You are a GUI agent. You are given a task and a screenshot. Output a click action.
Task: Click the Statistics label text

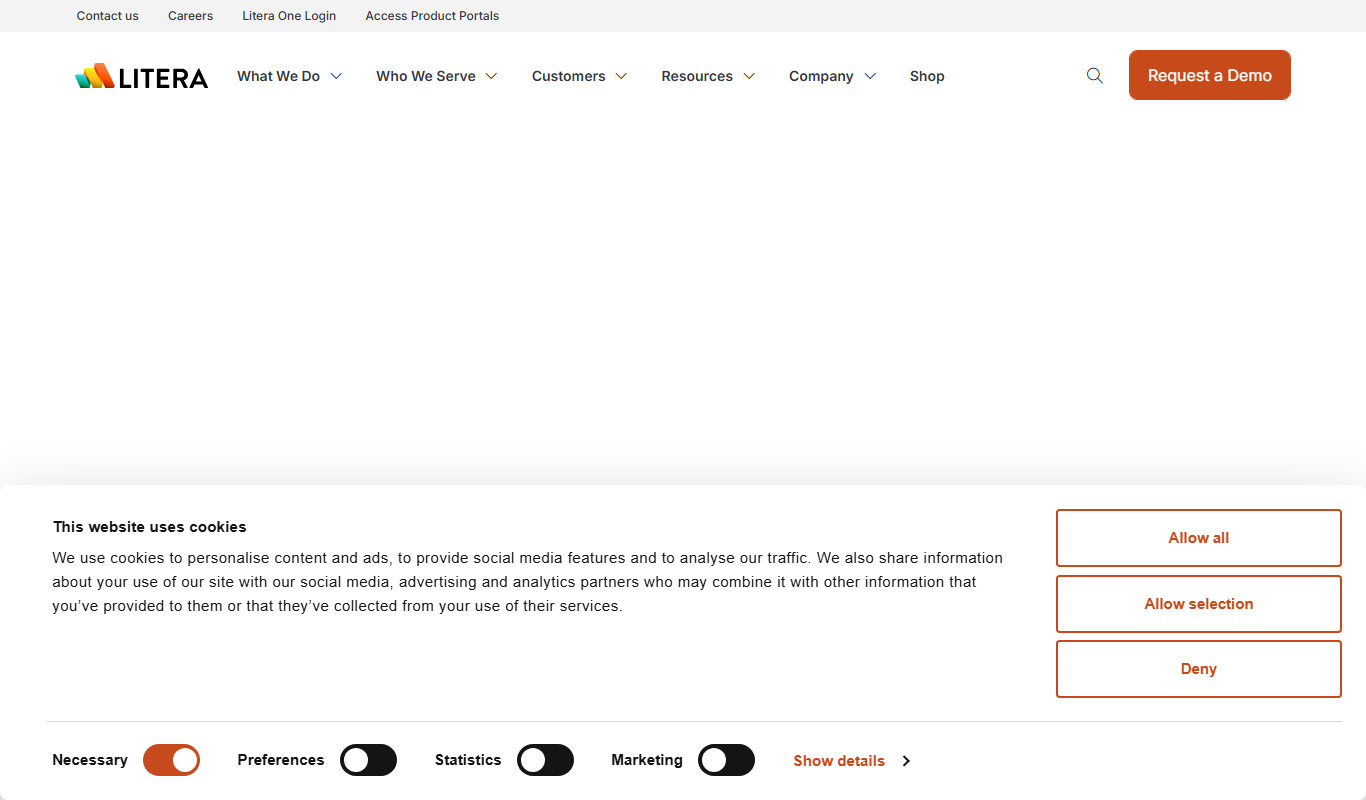468,760
